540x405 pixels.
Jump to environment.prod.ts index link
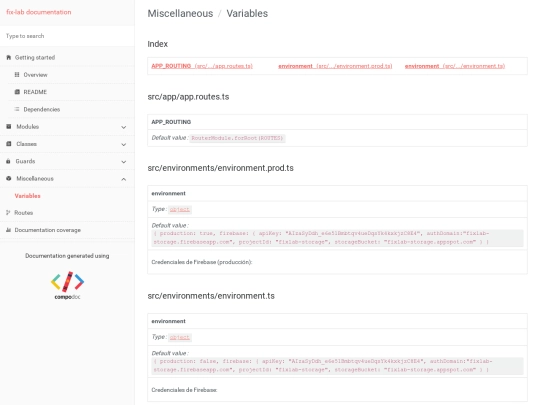pos(335,66)
